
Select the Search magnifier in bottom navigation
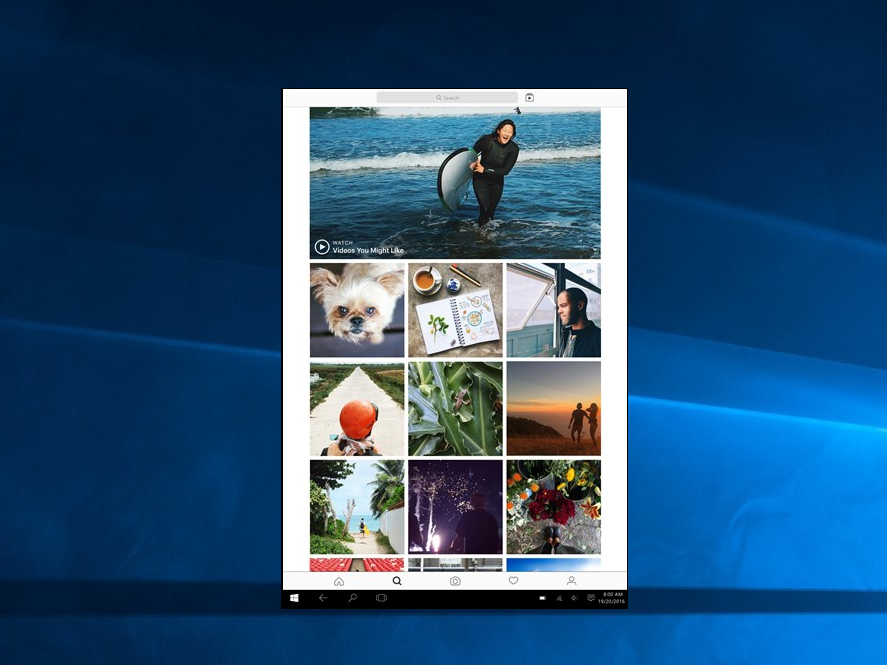point(397,580)
